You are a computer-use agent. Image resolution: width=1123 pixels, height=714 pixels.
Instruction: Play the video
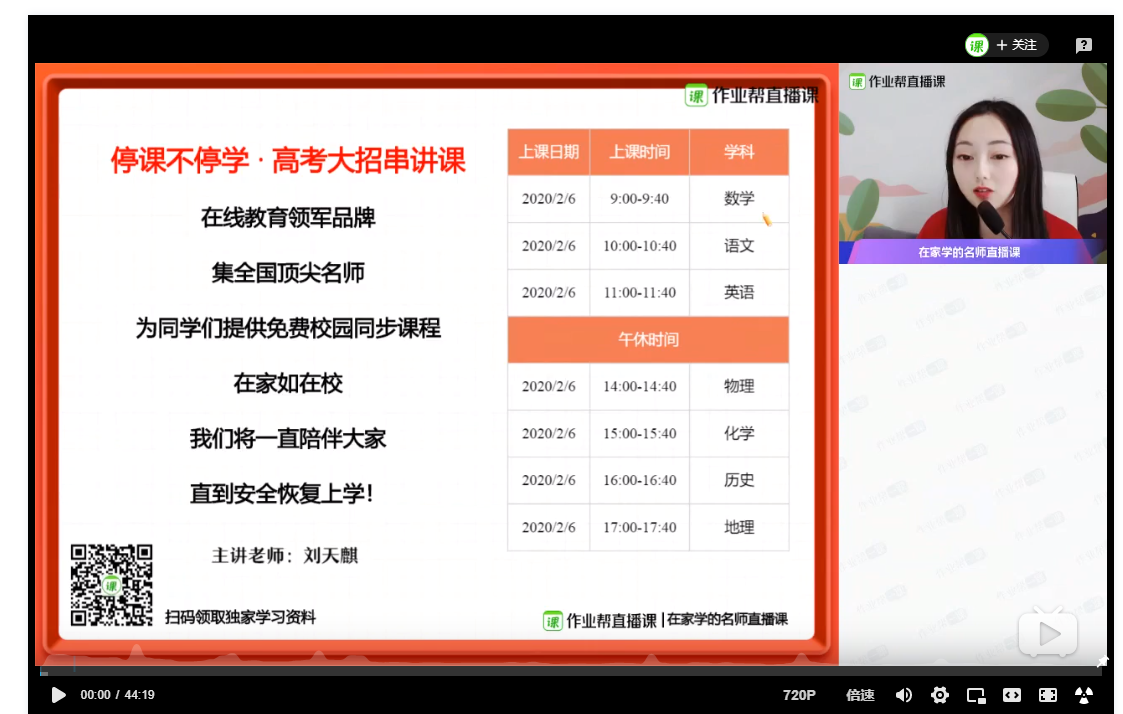[x=58, y=695]
